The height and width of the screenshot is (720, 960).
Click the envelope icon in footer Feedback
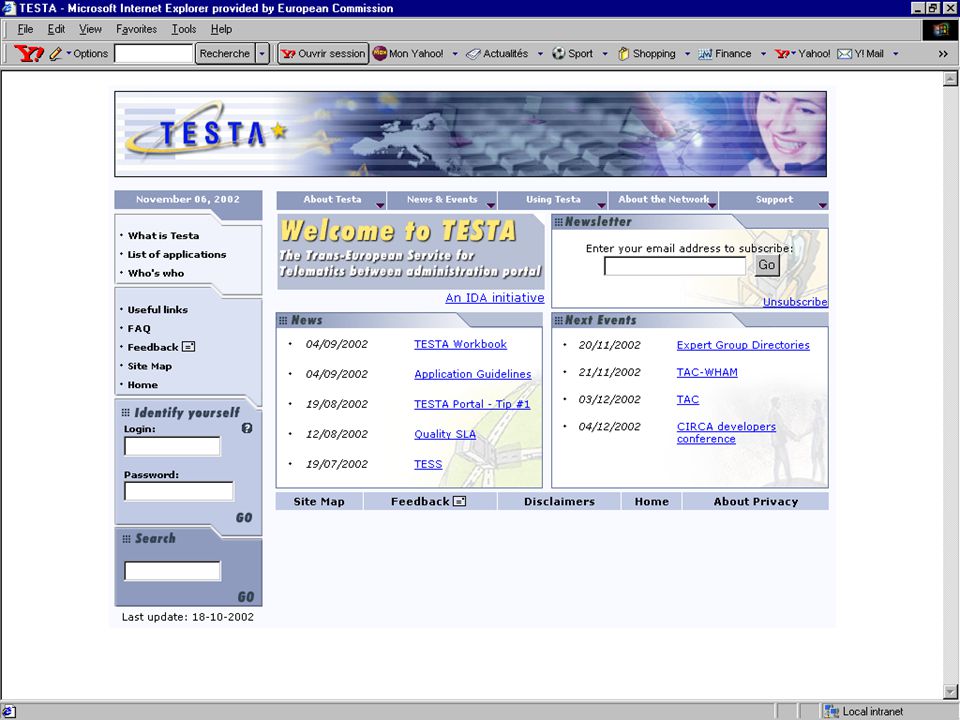point(459,501)
